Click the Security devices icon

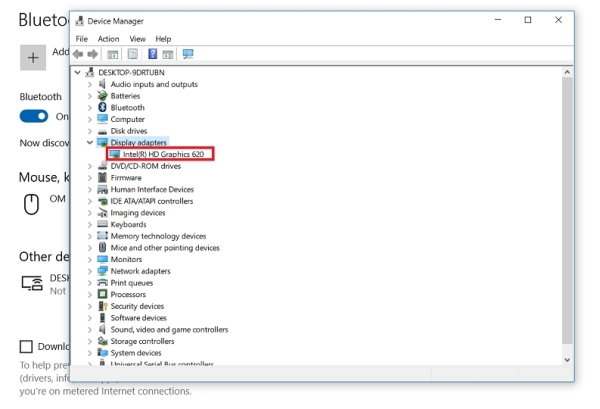coord(103,306)
